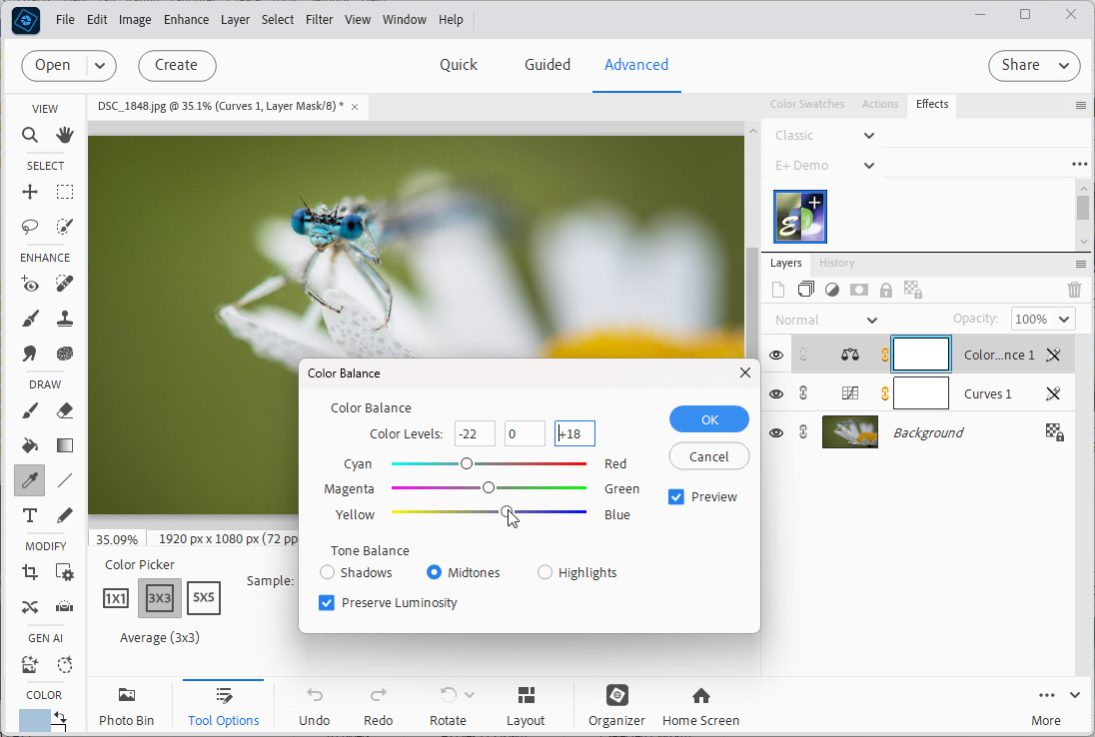Click the foreground color swatch
This screenshot has width=1095, height=737.
(x=34, y=720)
